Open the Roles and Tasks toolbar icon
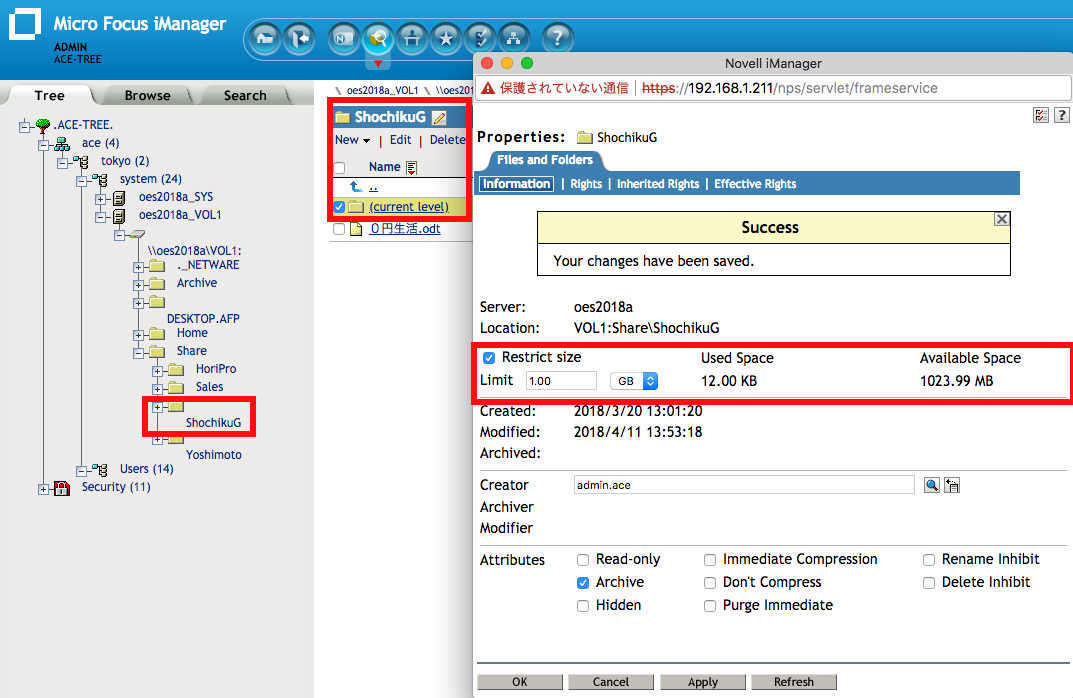This screenshot has width=1073, height=698. (344, 38)
